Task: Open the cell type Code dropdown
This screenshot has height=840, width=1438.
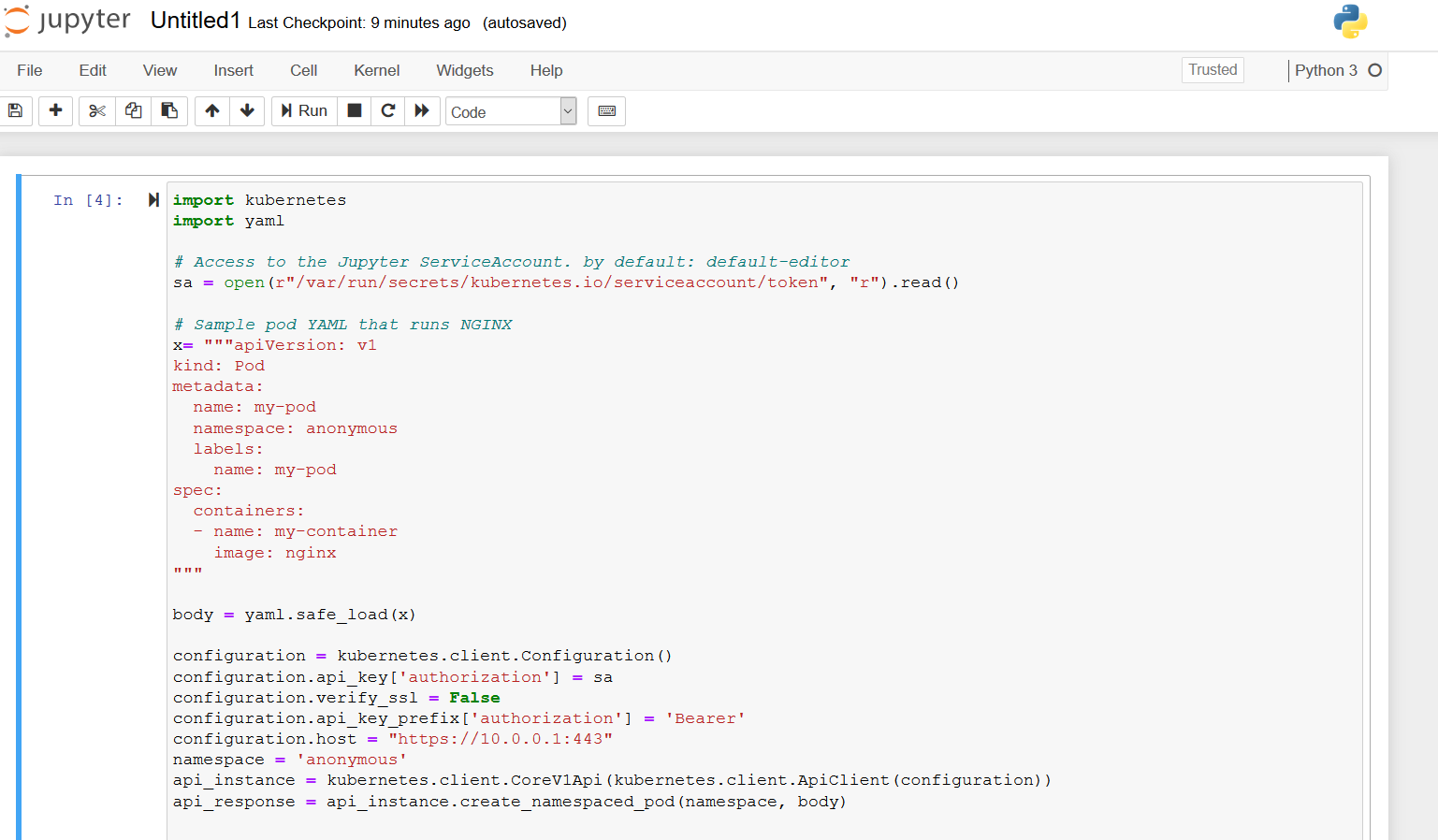Action: [511, 112]
